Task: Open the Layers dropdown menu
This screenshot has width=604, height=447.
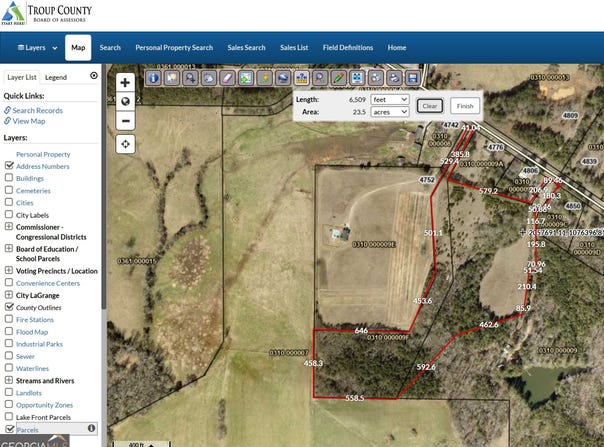Action: pyautogui.click(x=37, y=48)
